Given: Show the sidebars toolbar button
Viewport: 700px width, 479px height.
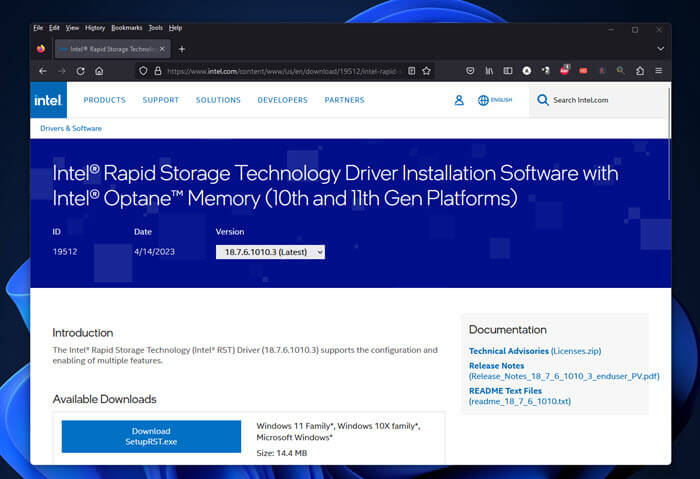Looking at the screenshot, I should pyautogui.click(x=508, y=71).
